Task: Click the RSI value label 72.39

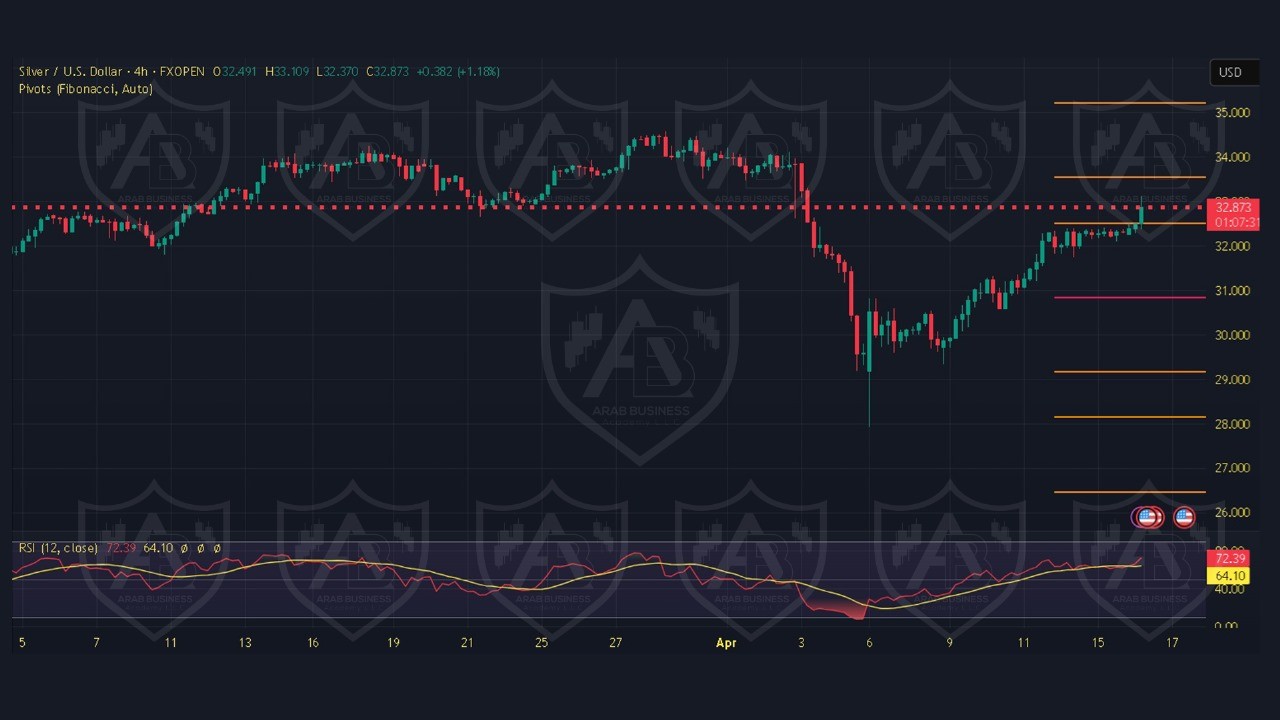Action: [x=1229, y=558]
